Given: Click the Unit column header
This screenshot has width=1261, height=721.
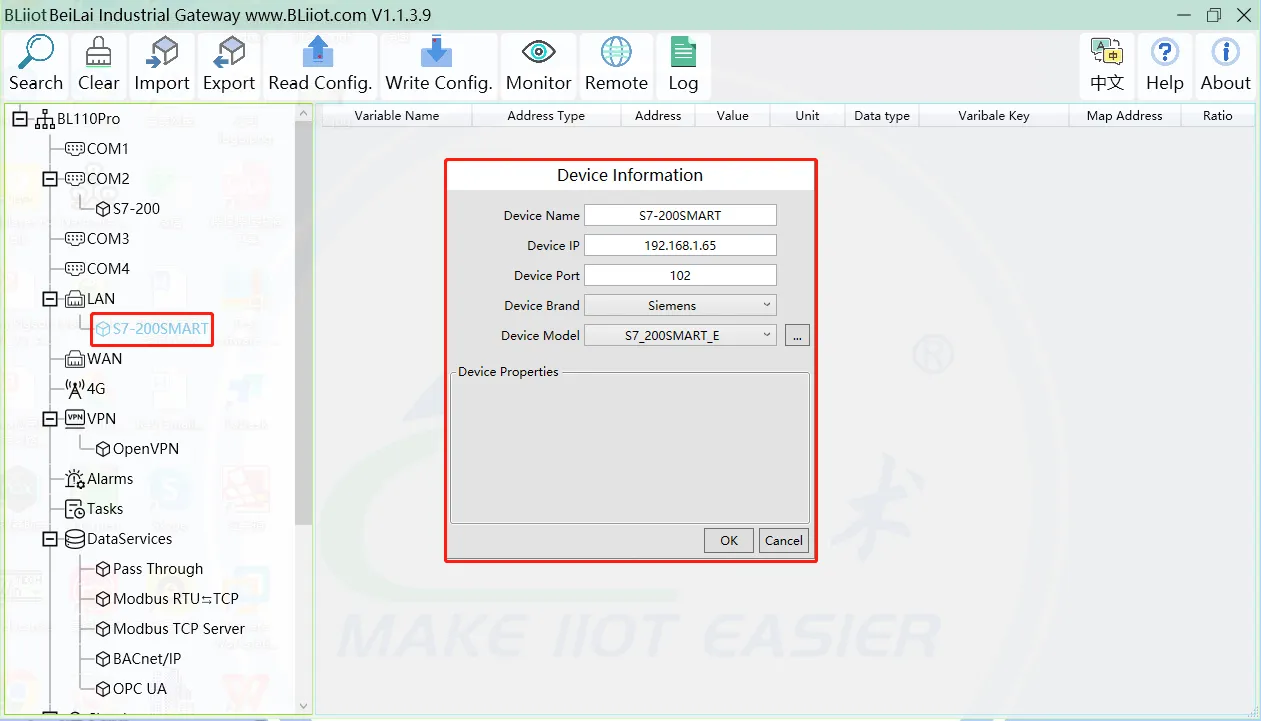Looking at the screenshot, I should [x=808, y=116].
